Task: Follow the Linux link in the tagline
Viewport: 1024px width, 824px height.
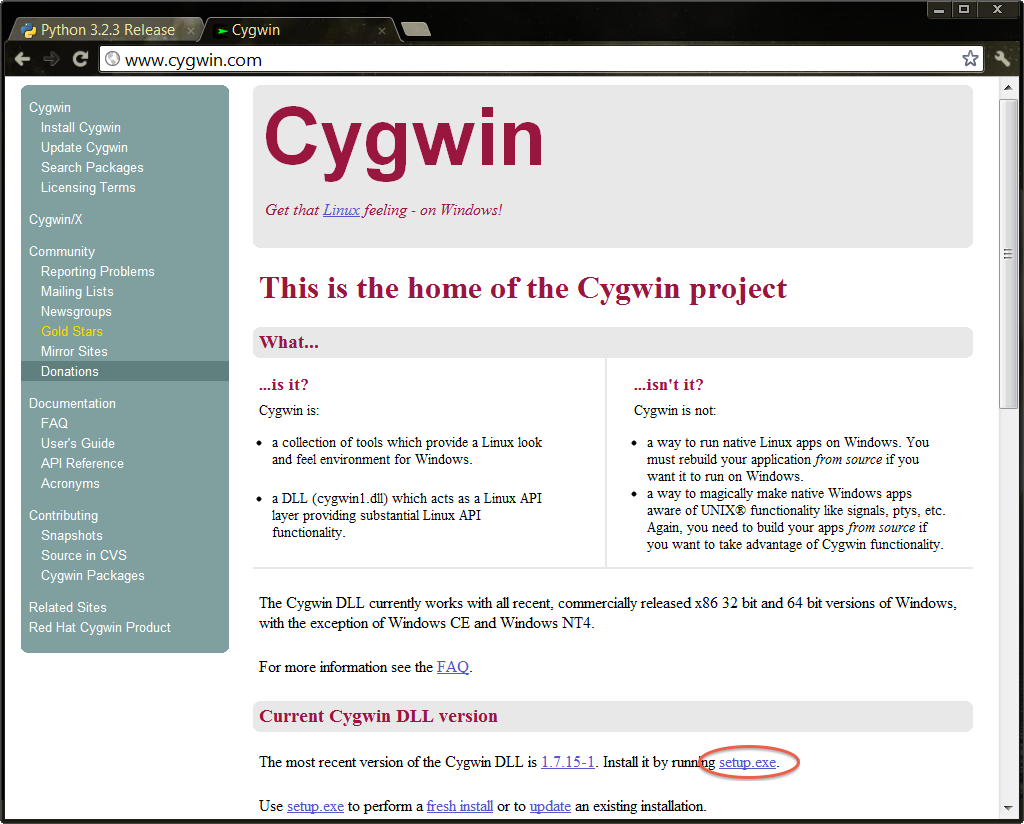Action: [x=341, y=210]
